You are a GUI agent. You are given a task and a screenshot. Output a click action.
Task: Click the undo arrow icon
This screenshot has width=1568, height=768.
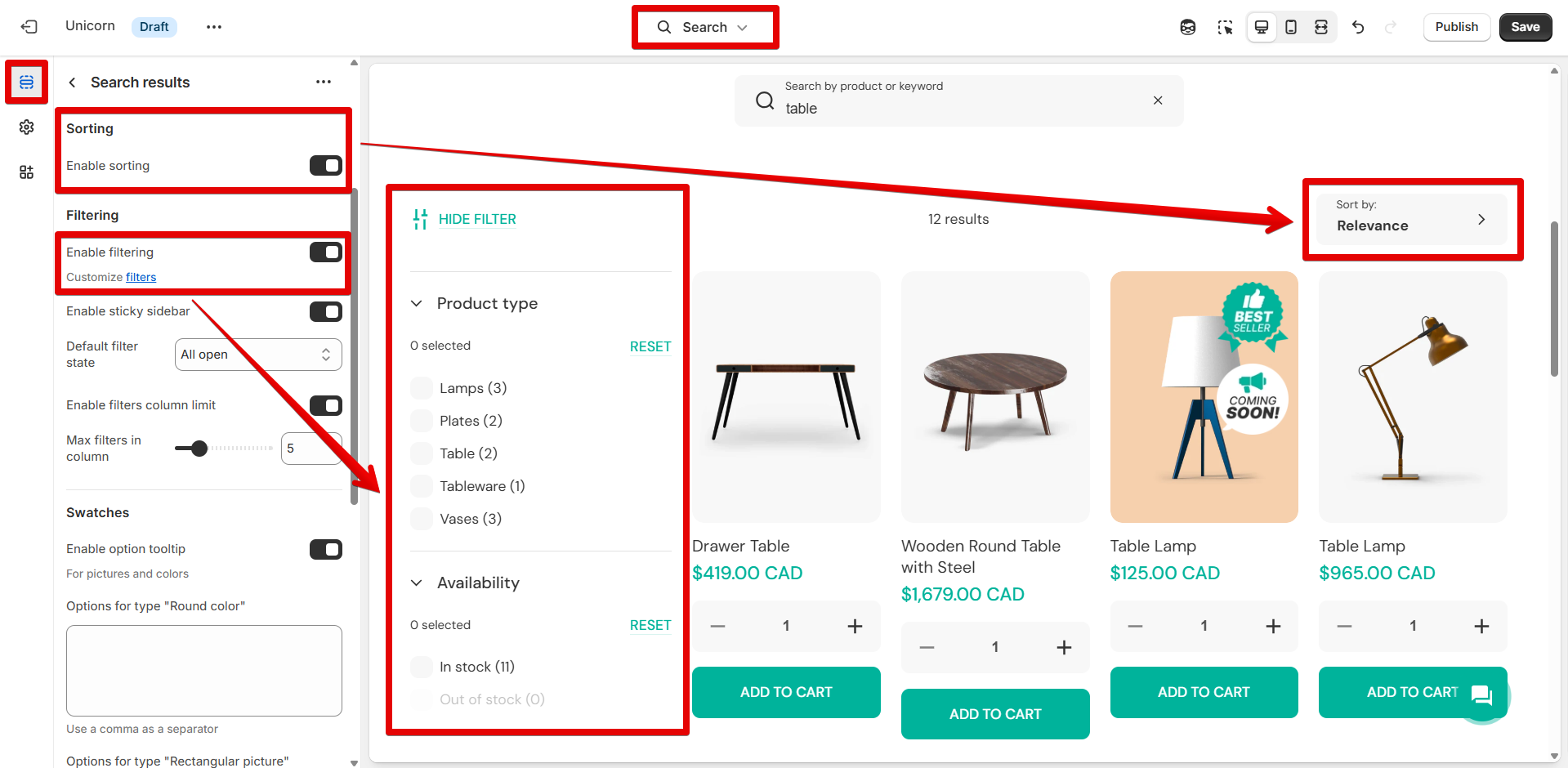click(1358, 27)
